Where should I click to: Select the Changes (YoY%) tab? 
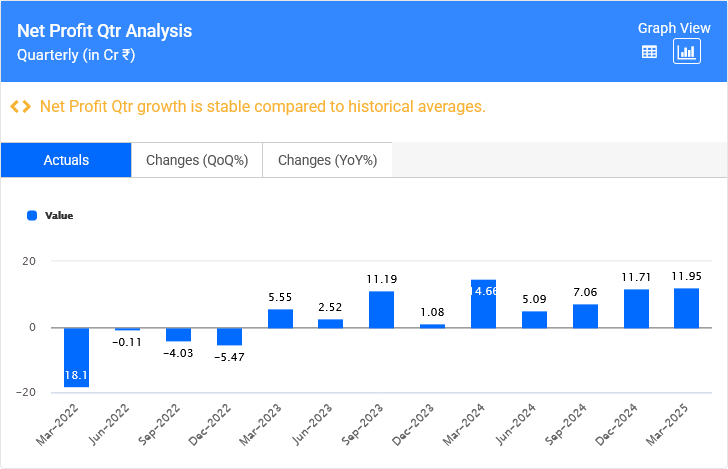coord(327,160)
